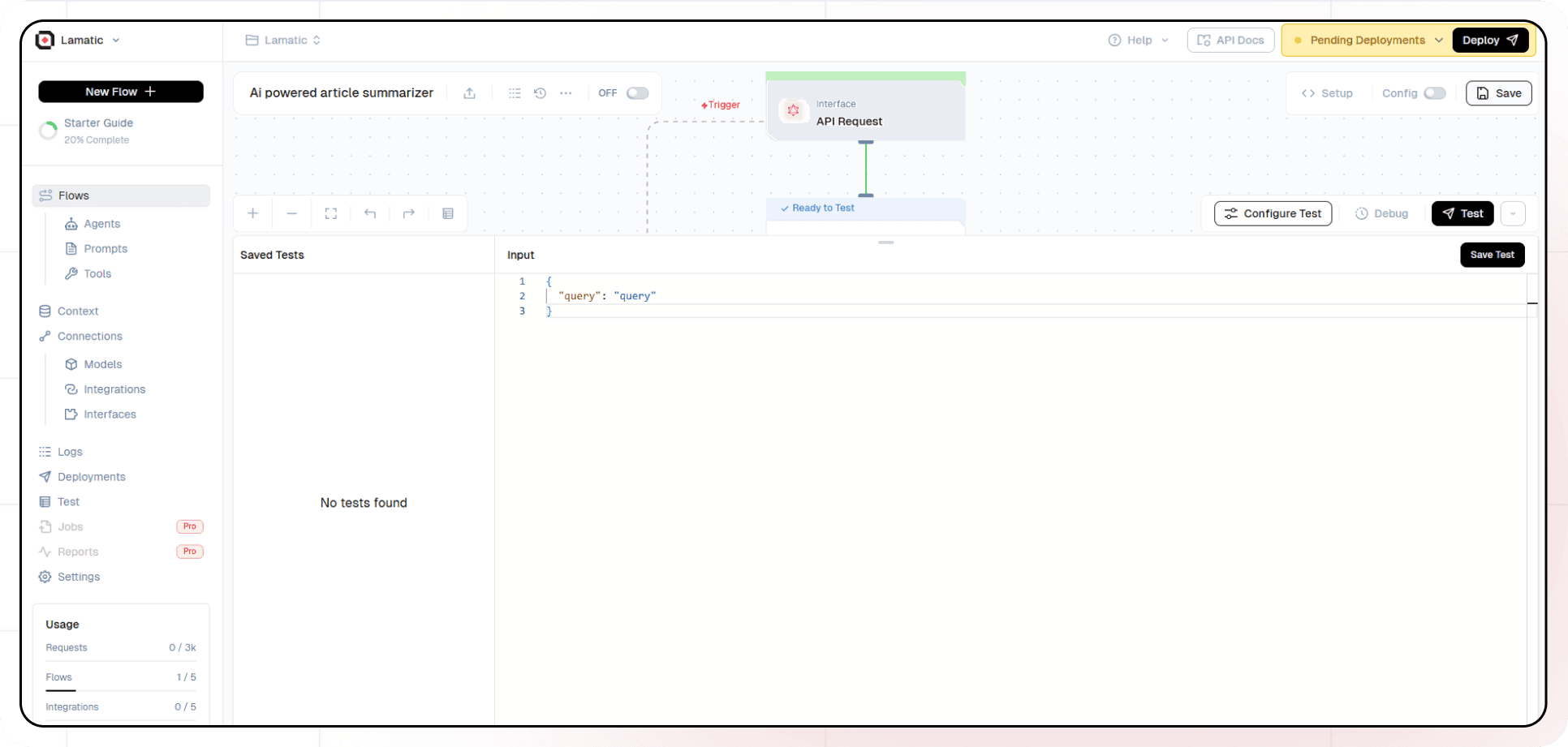Click the Tools icon under Flows
1568x747 pixels.
tap(71, 274)
